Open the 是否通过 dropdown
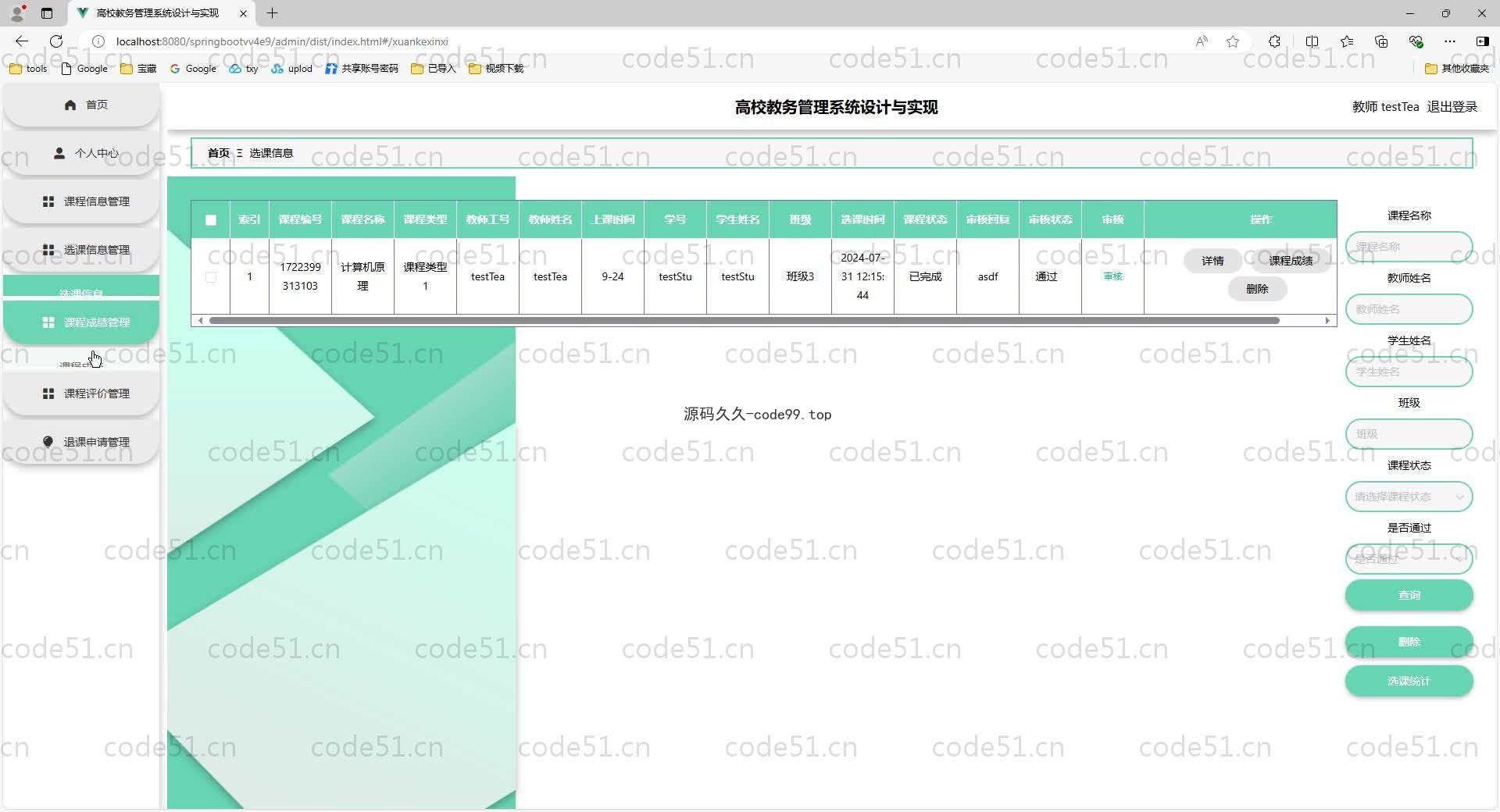Viewport: 1500px width, 812px height. click(1409, 559)
